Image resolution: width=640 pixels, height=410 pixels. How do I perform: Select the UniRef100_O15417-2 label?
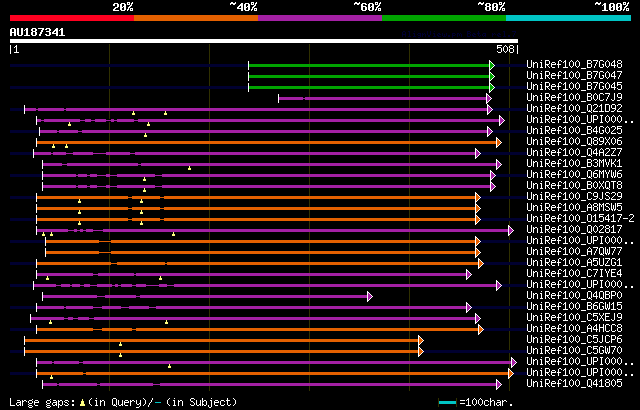tap(580, 219)
